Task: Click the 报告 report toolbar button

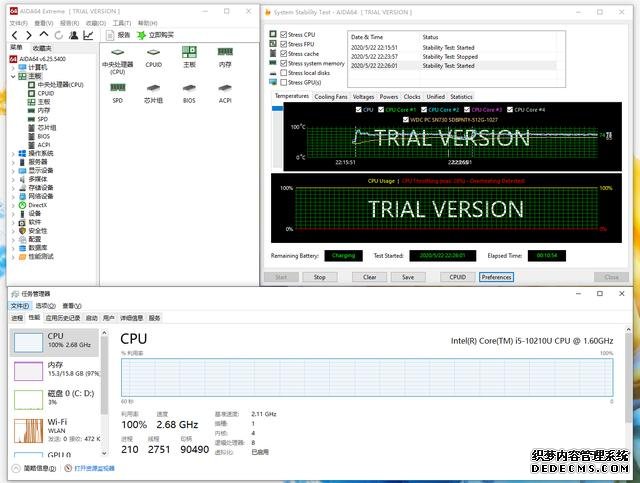Action: pos(118,36)
